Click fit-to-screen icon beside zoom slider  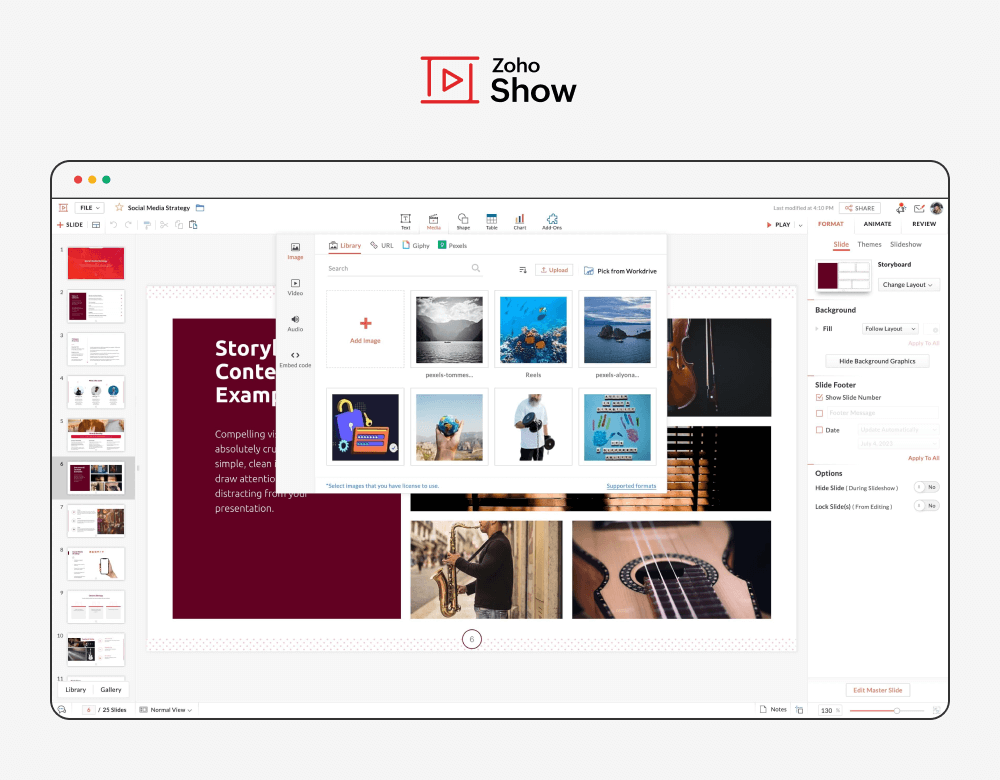(936, 710)
